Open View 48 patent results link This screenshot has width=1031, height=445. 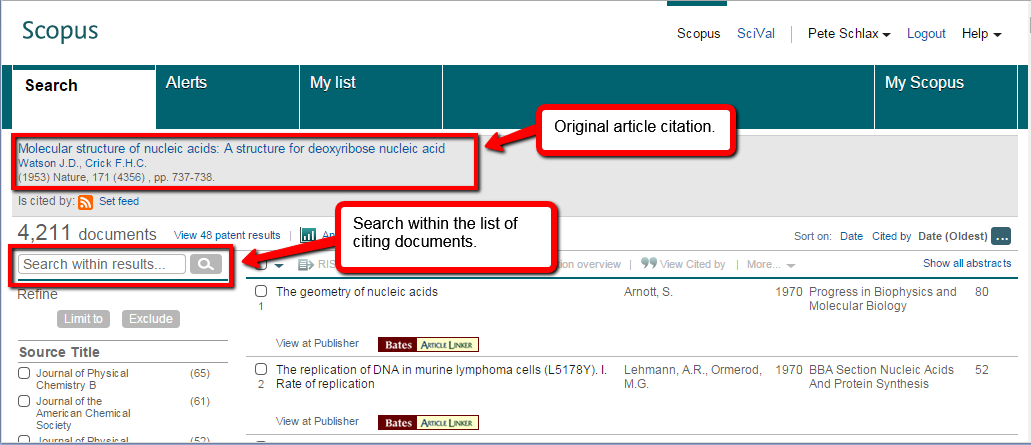[227, 235]
